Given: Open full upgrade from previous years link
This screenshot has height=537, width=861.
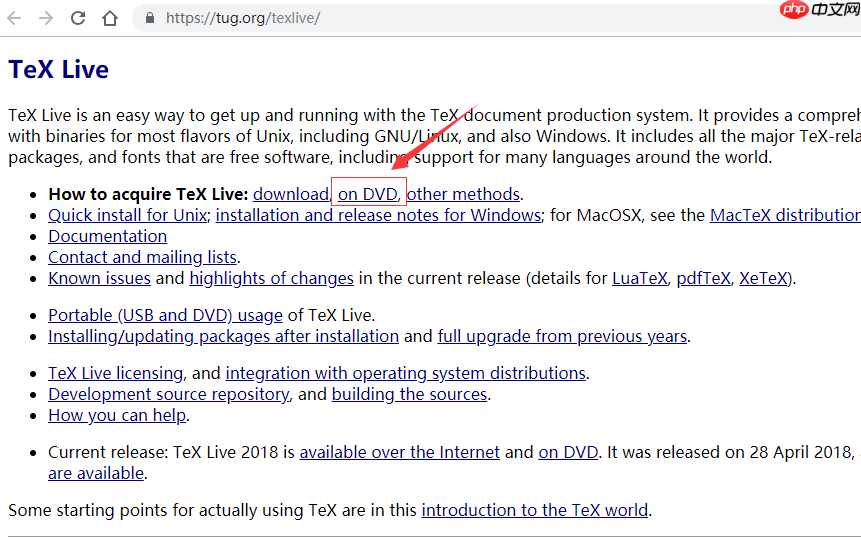Looking at the screenshot, I should point(562,337).
